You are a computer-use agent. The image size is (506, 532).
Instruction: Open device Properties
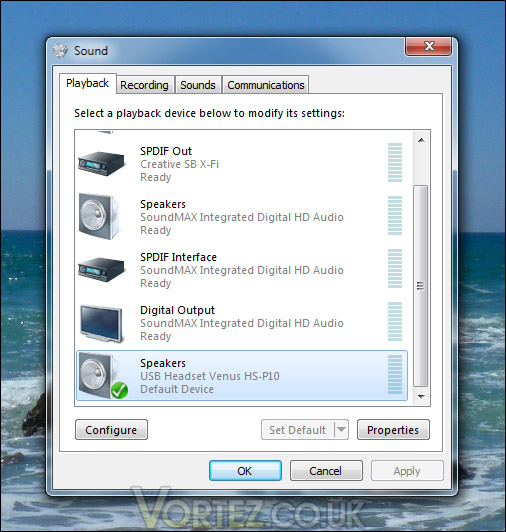tap(393, 430)
